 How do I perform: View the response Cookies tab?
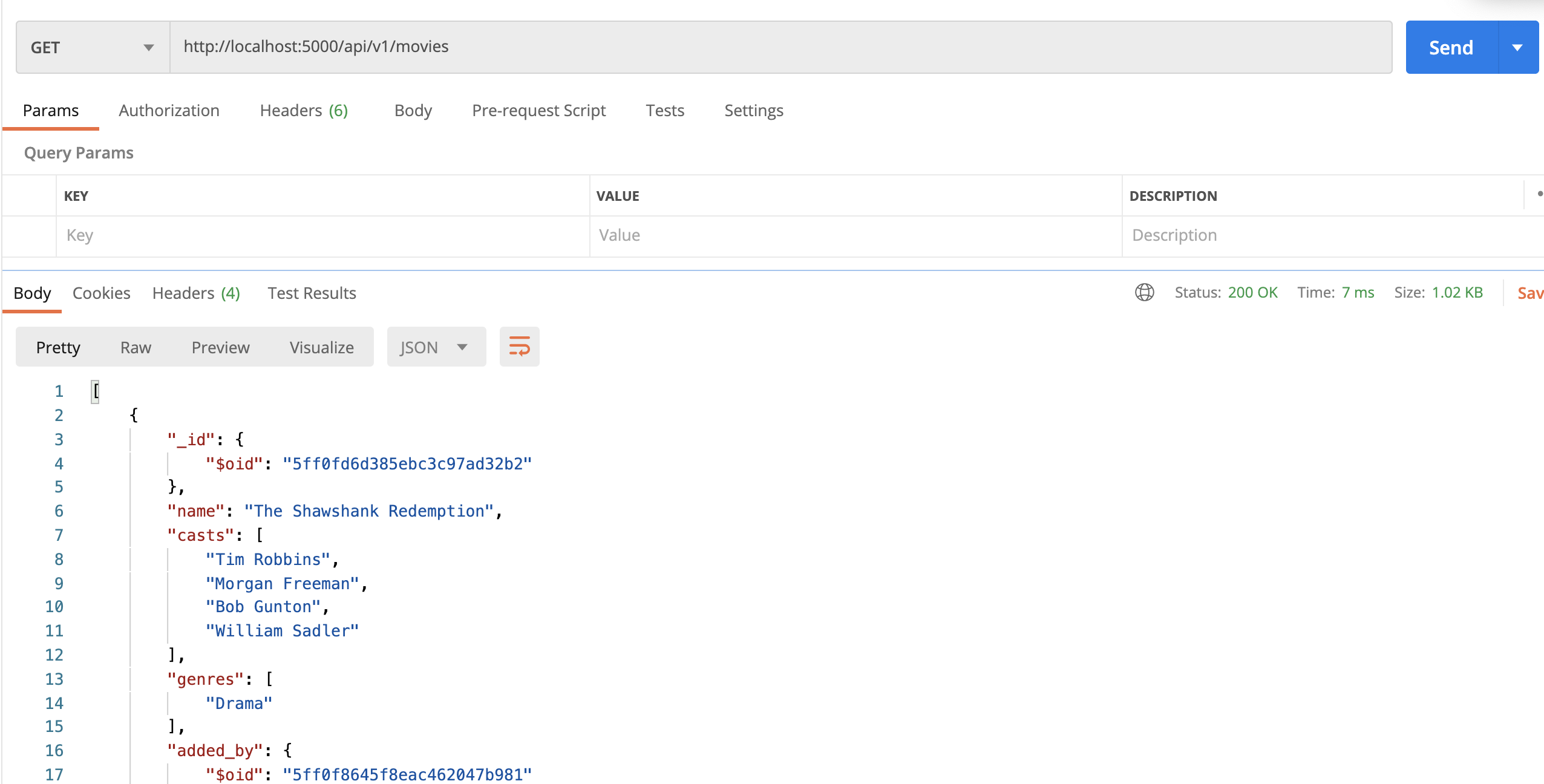tap(100, 293)
